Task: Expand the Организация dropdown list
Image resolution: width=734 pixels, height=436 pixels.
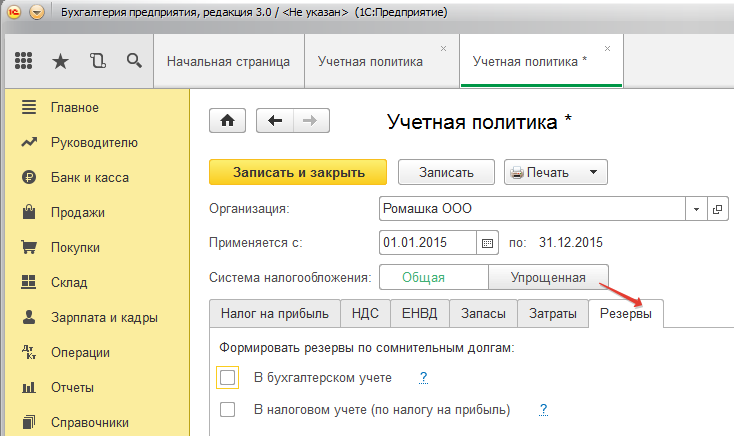Action: tap(695, 210)
